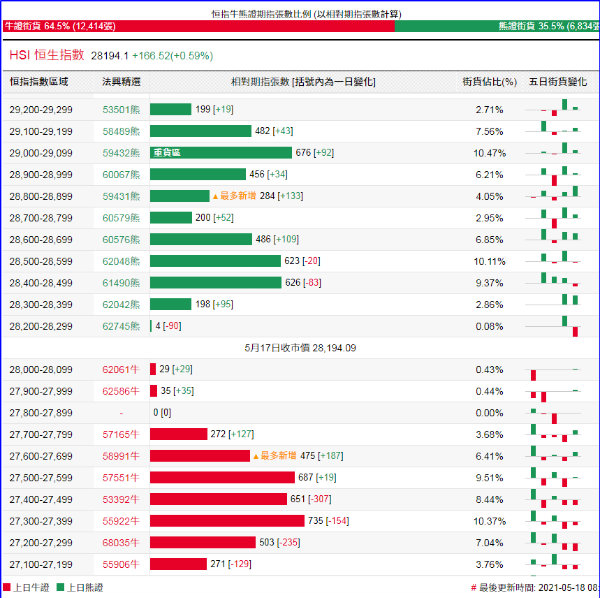600x598 pixels.
Task: Click the five-day sparkline for 27,400-27,499
Action: (x=553, y=499)
